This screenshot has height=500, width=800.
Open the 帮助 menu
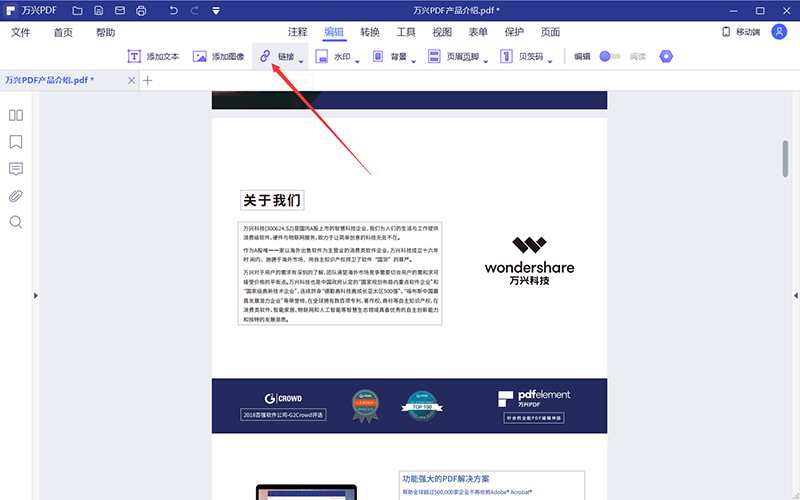[x=106, y=33]
